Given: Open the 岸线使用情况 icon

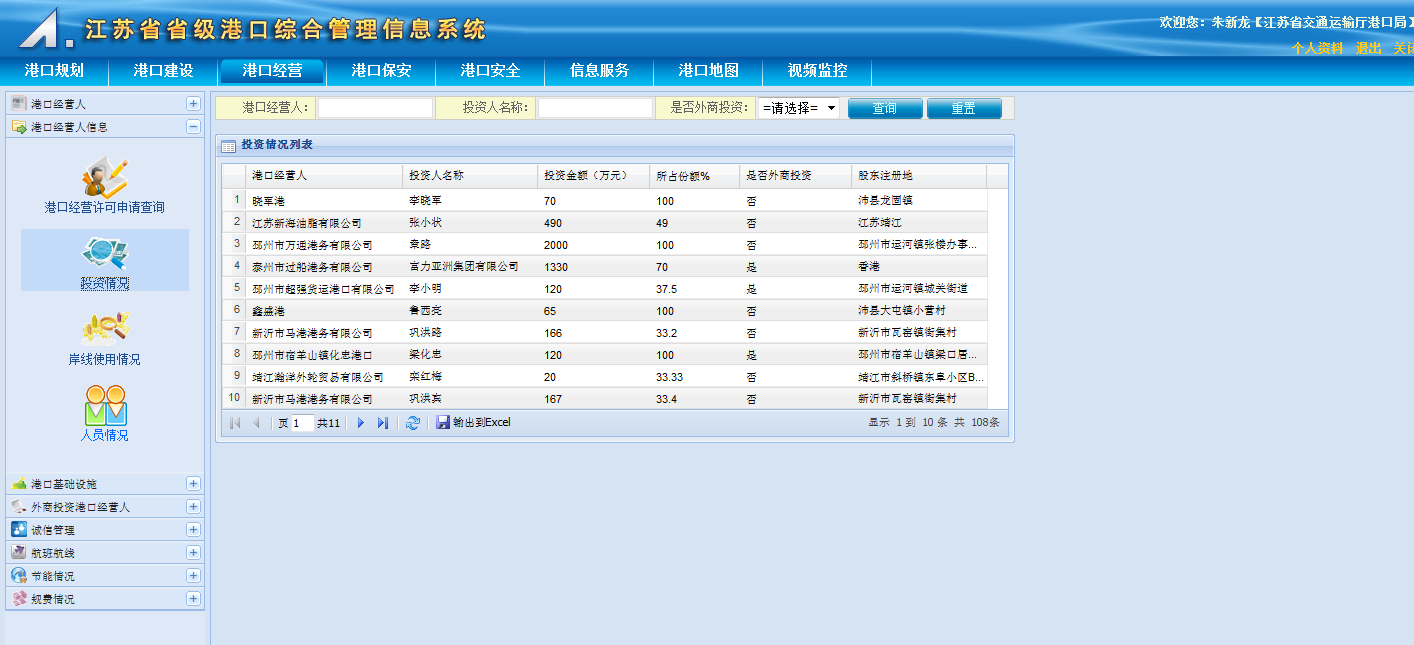Looking at the screenshot, I should click(x=104, y=332).
